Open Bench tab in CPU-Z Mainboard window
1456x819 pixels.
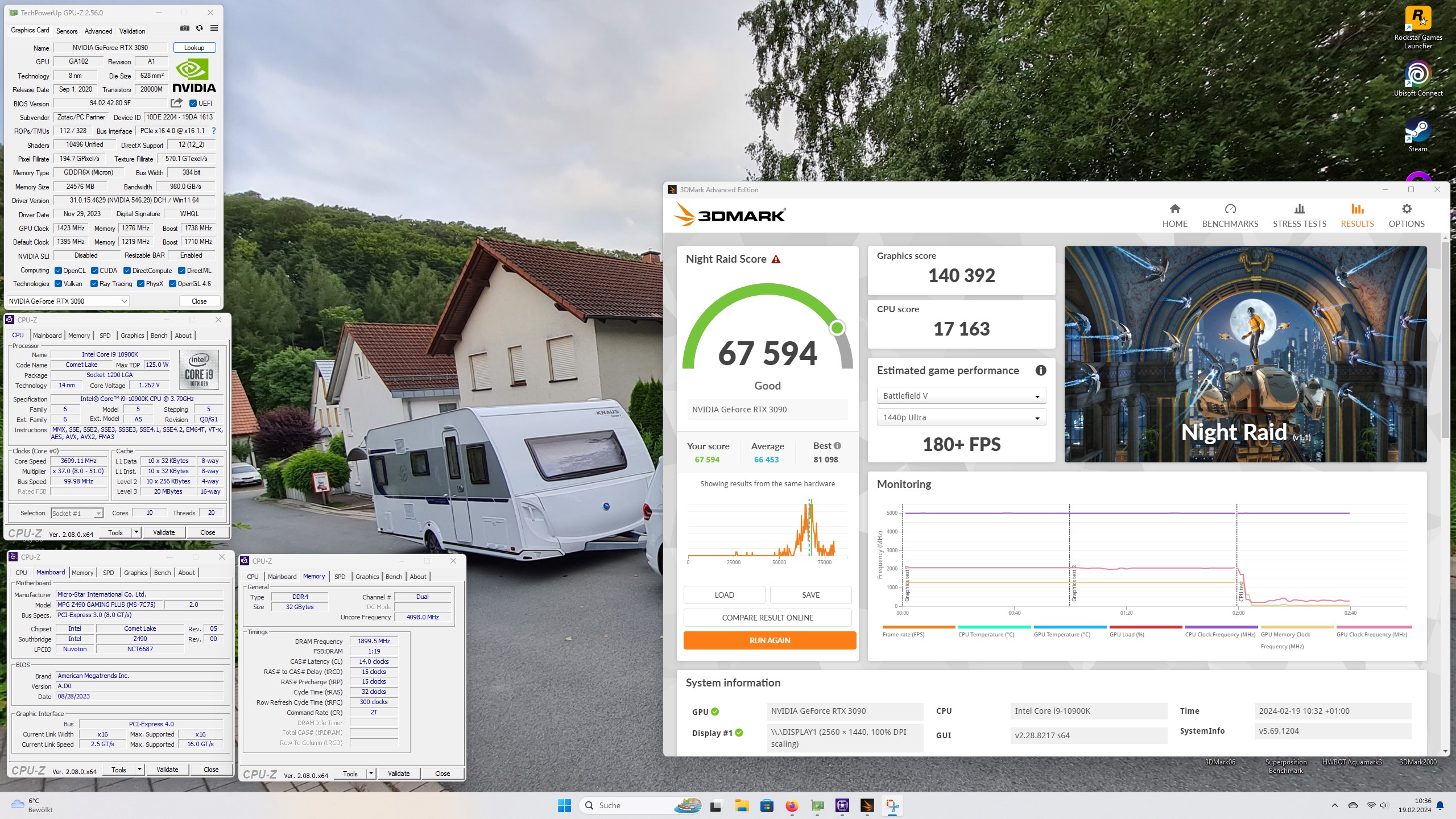click(162, 573)
